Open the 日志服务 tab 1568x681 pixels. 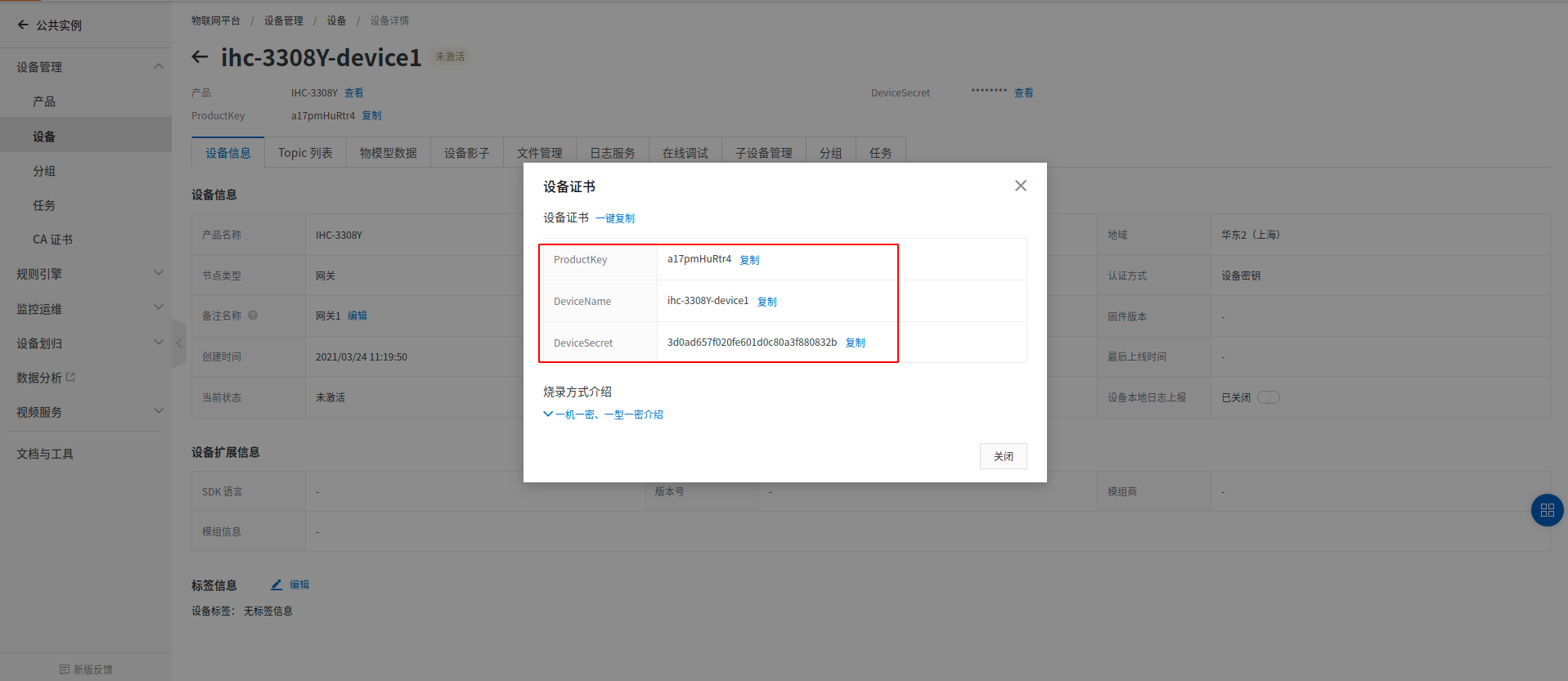click(x=613, y=153)
